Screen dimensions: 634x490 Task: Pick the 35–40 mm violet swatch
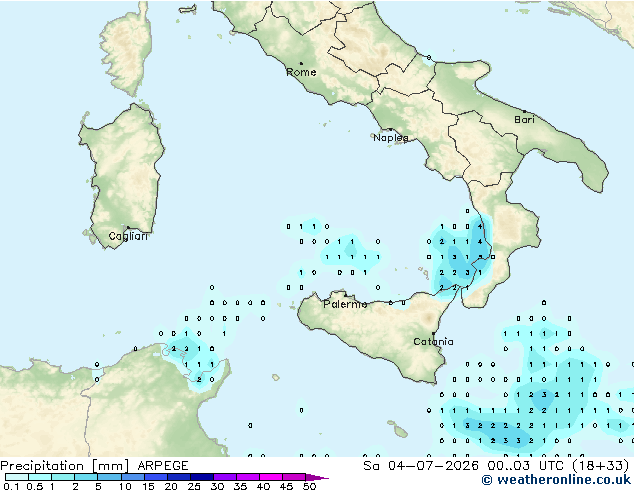(x=247, y=477)
